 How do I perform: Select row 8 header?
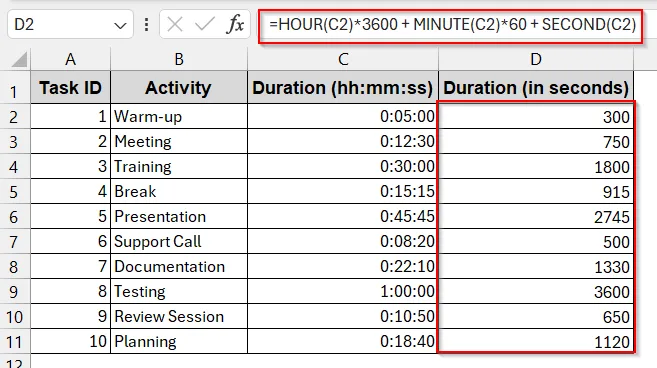[14, 267]
